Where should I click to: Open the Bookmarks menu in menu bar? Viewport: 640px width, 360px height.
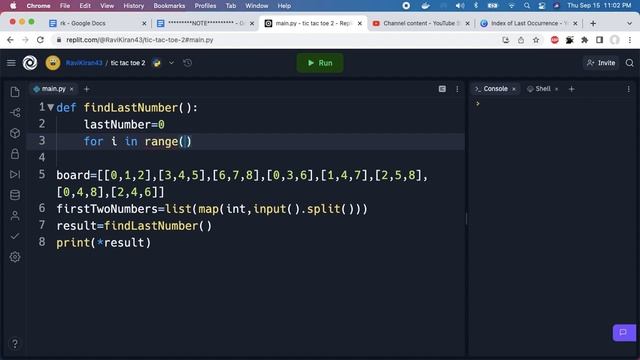coord(169,6)
